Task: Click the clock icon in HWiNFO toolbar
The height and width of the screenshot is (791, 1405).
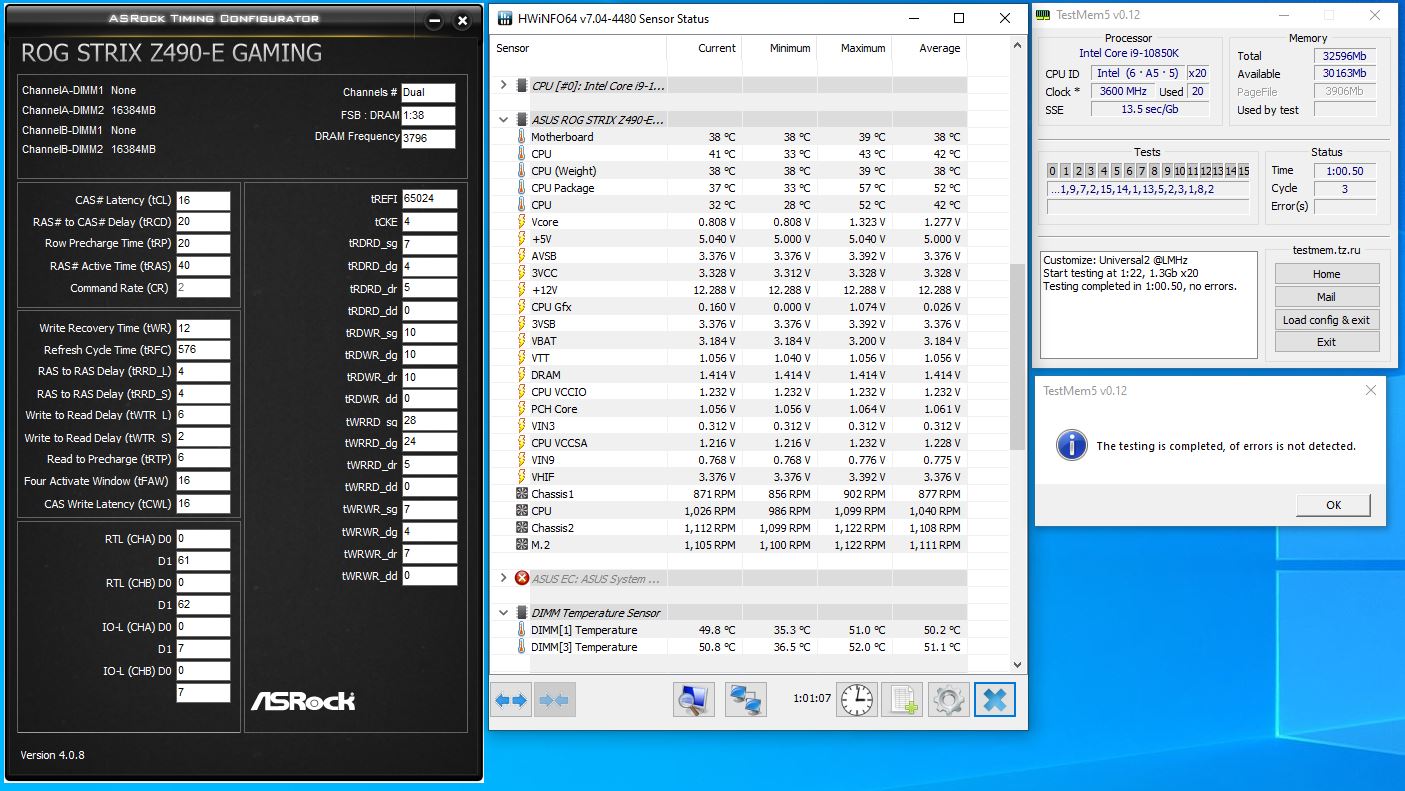Action: coord(857,700)
